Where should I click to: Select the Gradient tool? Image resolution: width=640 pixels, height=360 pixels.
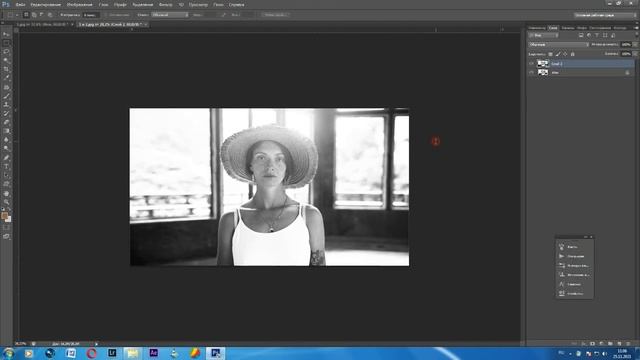click(x=6, y=131)
